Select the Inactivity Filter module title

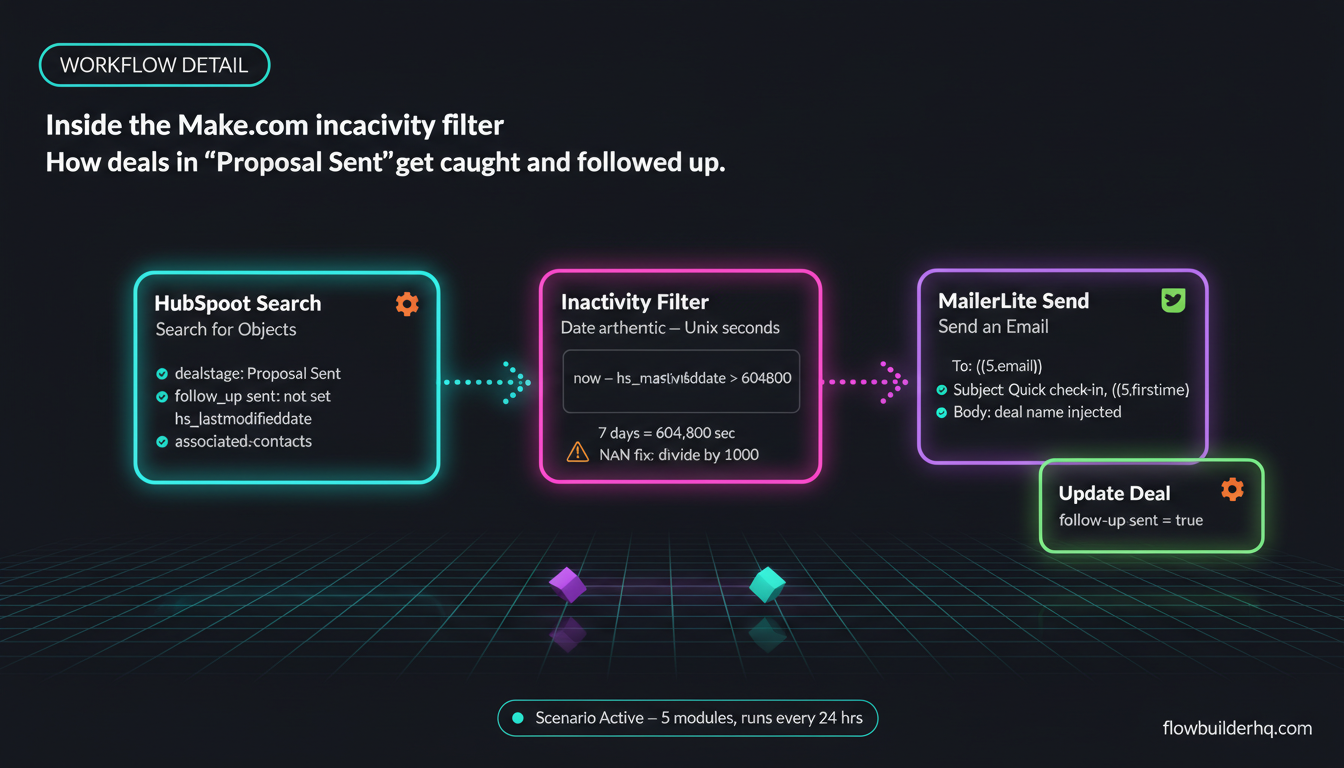pos(635,302)
